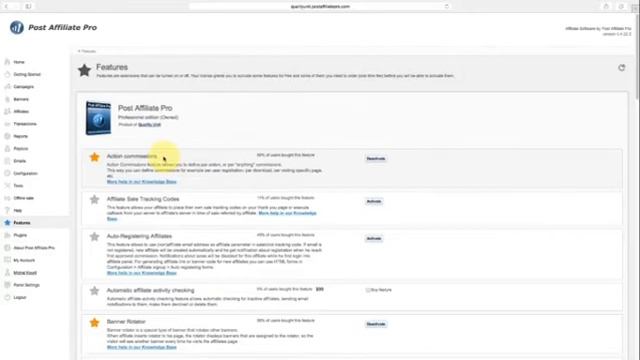Open Knowledge Base link under Action commissions
Image resolution: width=640 pixels, height=360 pixels.
[x=142, y=182]
